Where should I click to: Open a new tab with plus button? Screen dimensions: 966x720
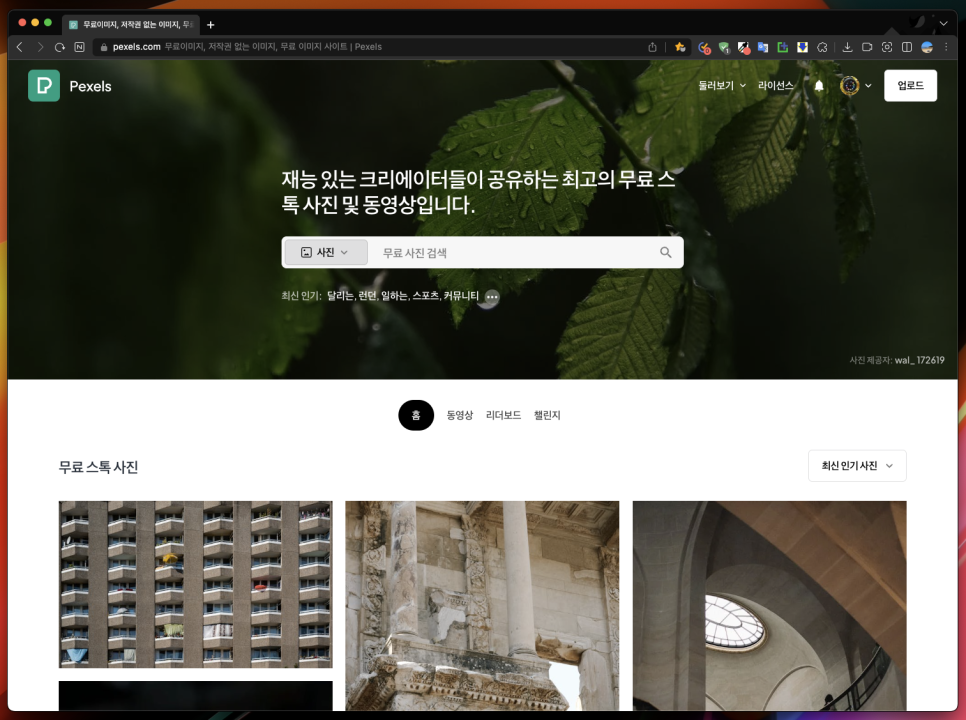(211, 25)
